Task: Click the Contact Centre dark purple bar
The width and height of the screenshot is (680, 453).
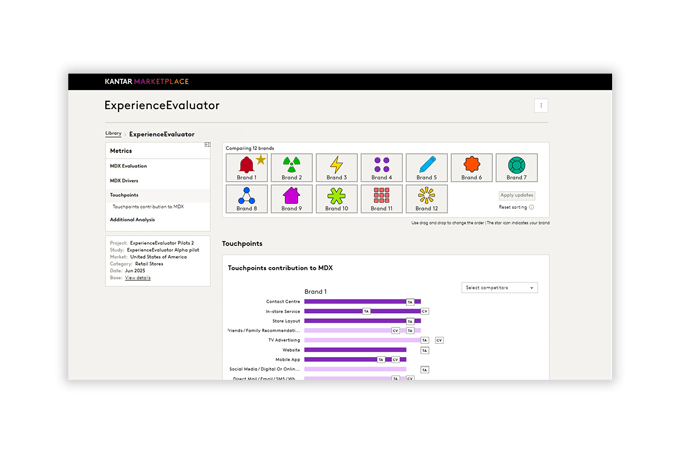Action: coord(355,301)
